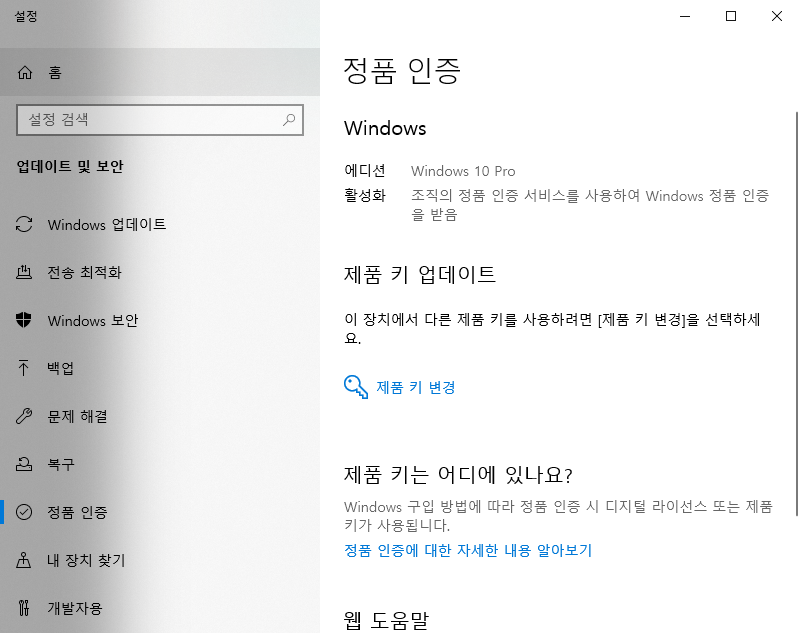The width and height of the screenshot is (800, 633).
Task: Click the 활성화 label
Action: 365,195
